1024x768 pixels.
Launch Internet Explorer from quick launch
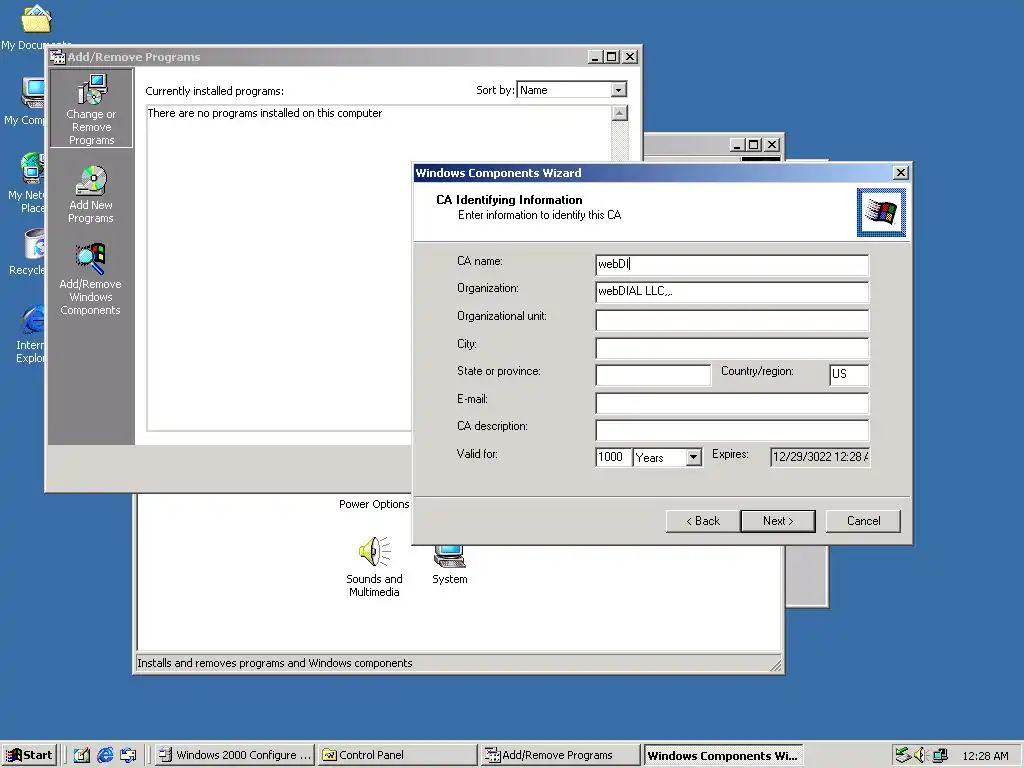(104, 755)
